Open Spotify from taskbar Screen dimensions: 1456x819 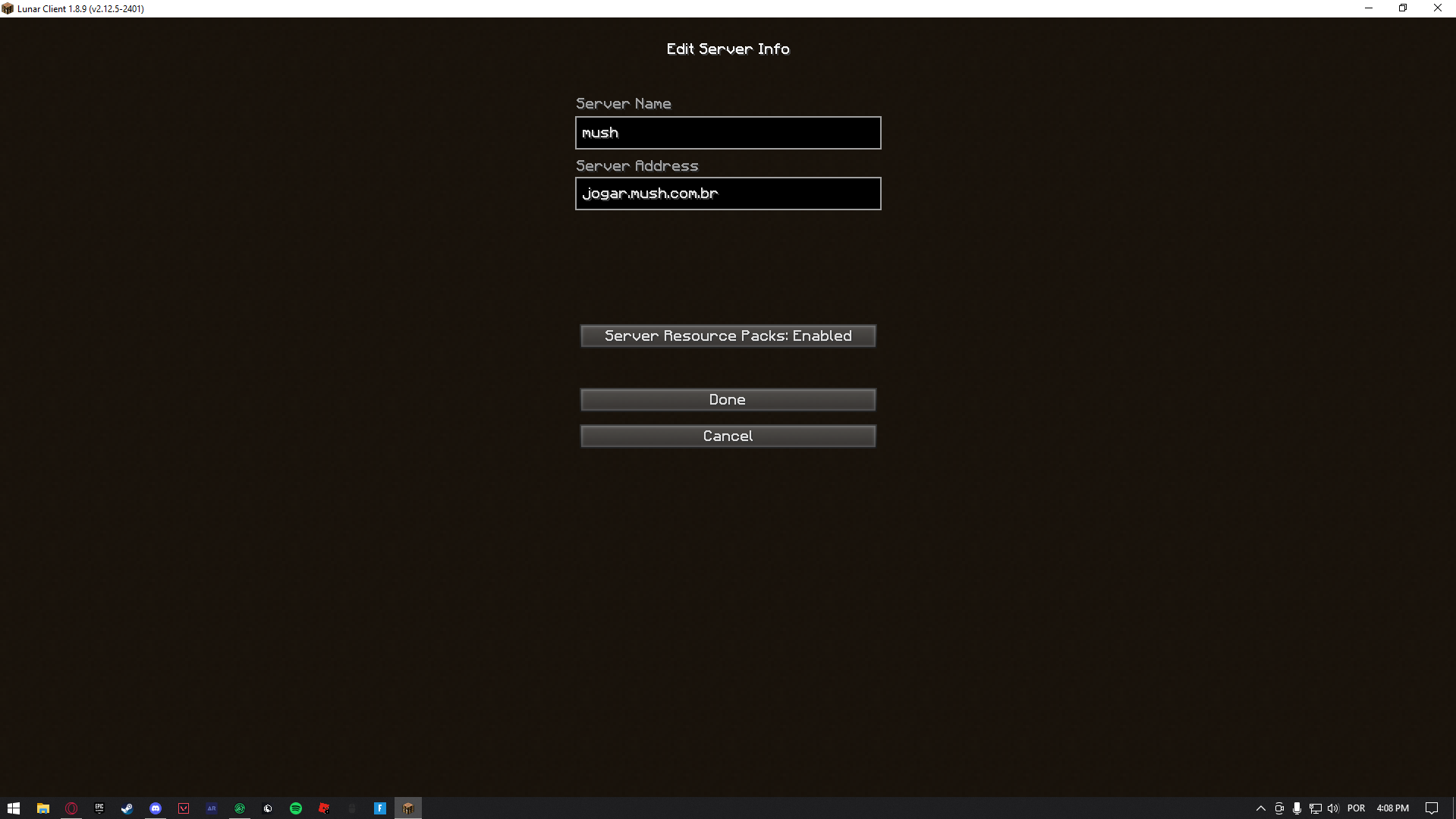(296, 808)
